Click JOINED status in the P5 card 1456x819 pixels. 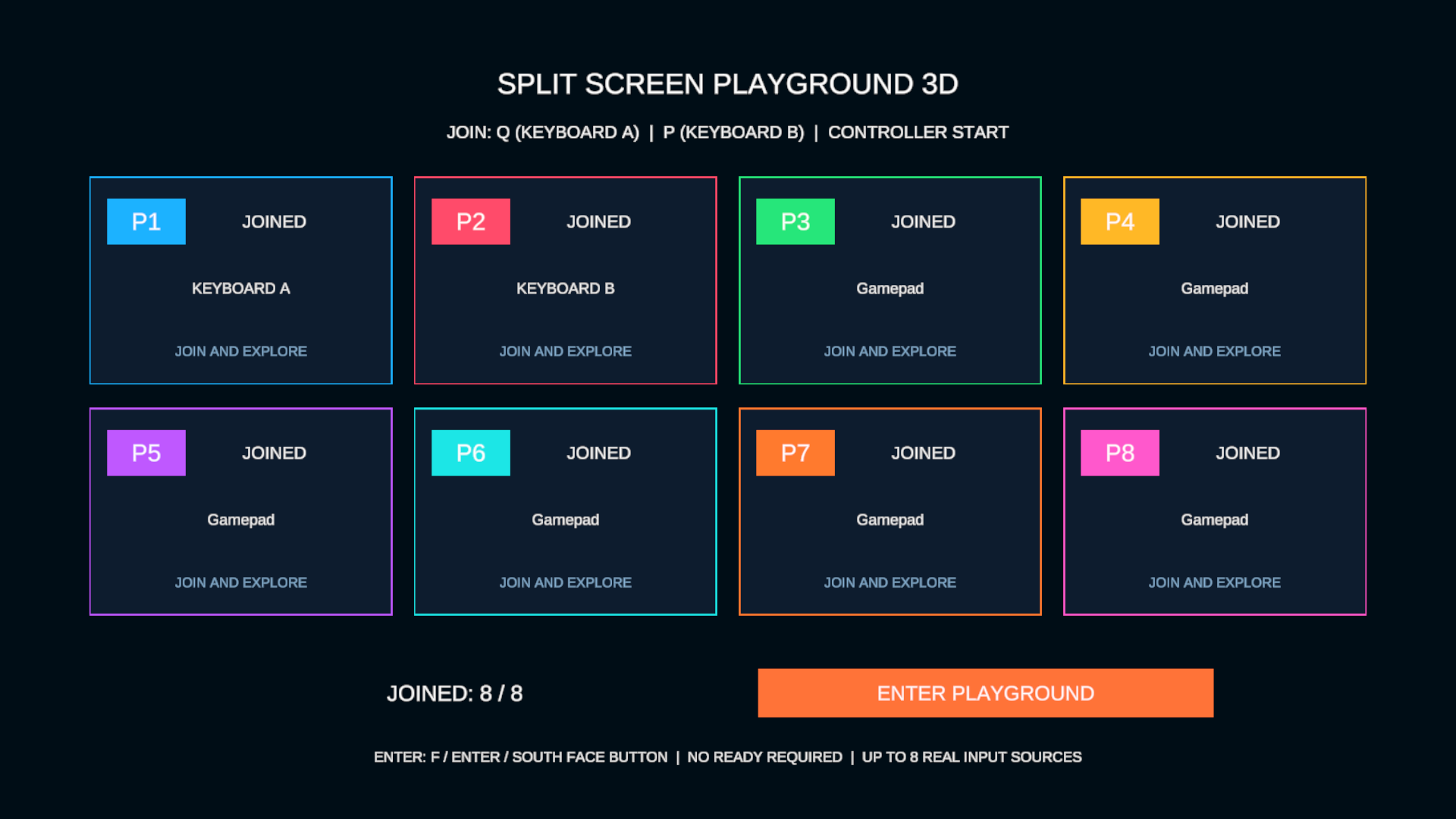pyautogui.click(x=275, y=453)
